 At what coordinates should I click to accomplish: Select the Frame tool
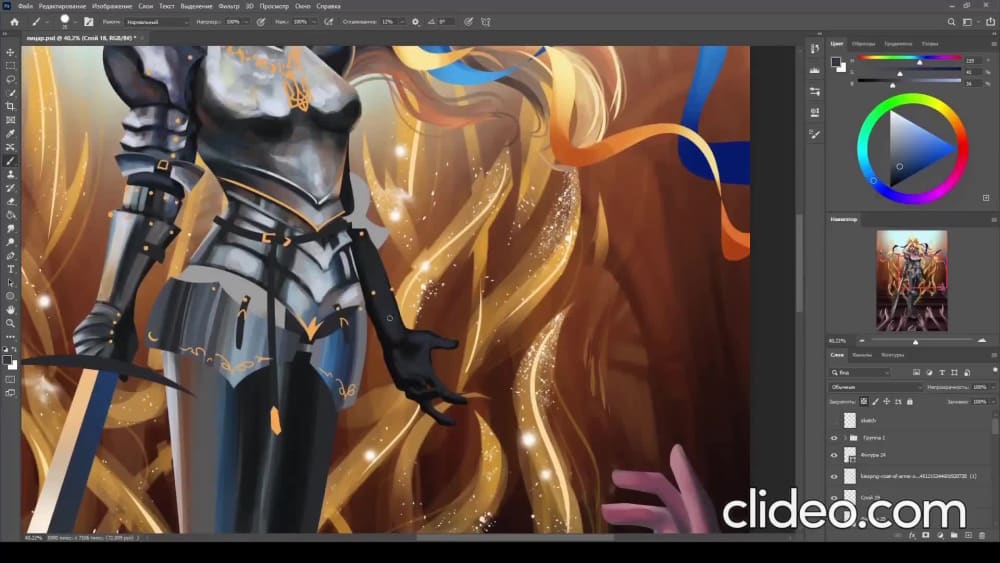(x=10, y=120)
